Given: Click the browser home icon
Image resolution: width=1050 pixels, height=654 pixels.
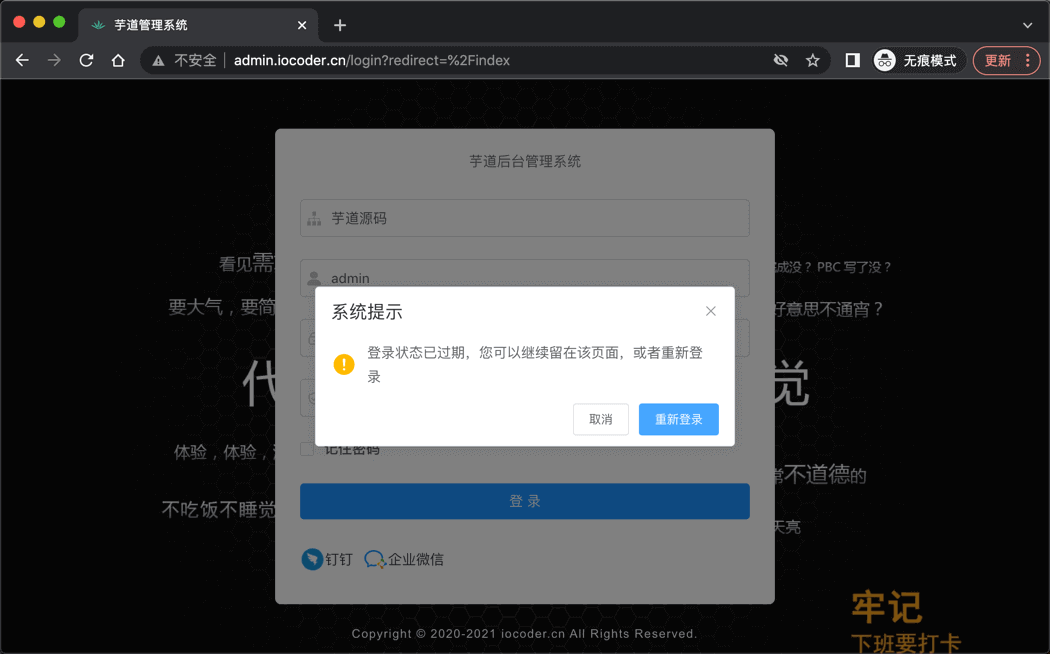Looking at the screenshot, I should click(x=118, y=60).
